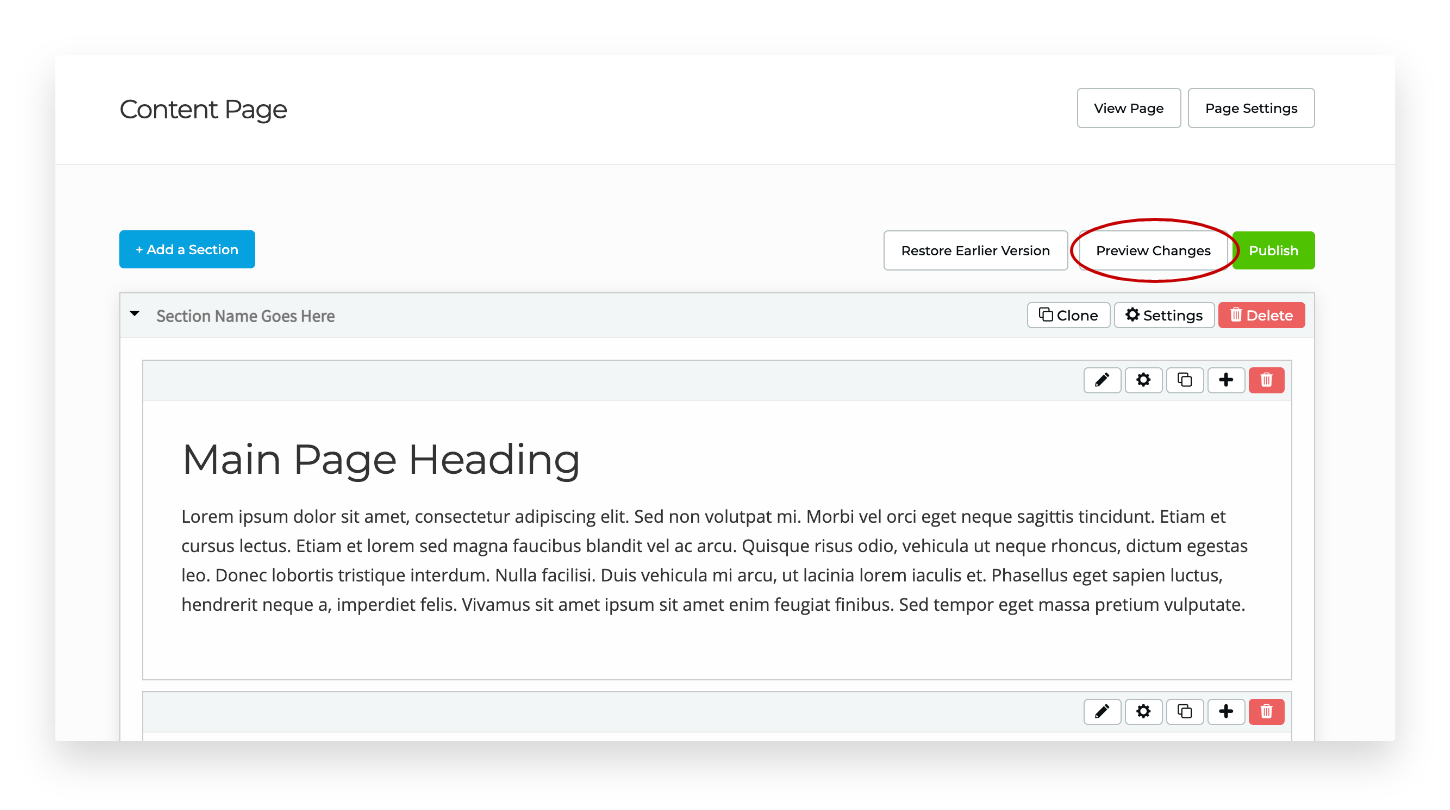This screenshot has height=810, width=1450.
Task: Click the plus icon on the second block toolbar
Action: (x=1225, y=711)
